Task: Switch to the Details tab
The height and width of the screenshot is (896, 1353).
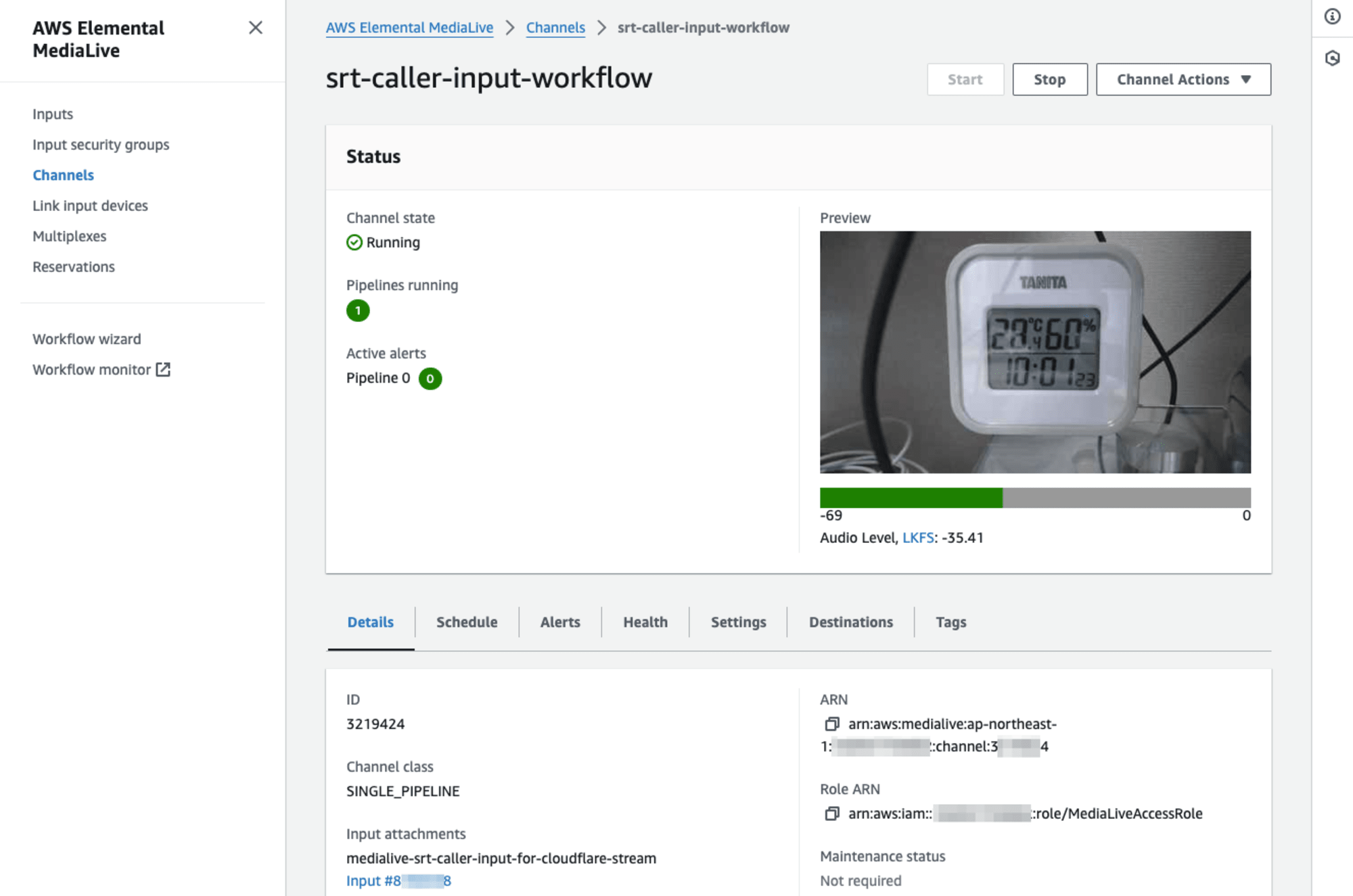Action: 370,622
